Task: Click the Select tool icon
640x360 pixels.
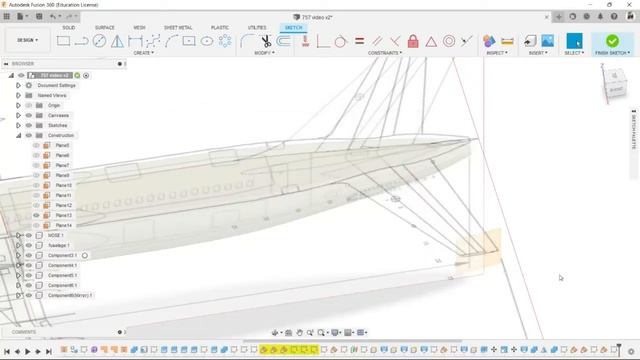Action: [x=574, y=41]
